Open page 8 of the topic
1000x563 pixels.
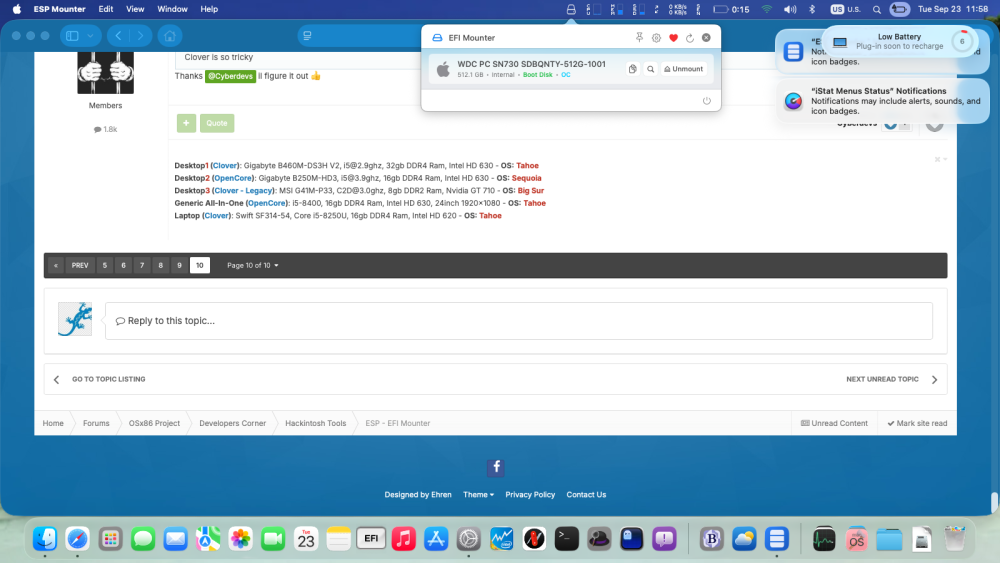pyautogui.click(x=161, y=265)
